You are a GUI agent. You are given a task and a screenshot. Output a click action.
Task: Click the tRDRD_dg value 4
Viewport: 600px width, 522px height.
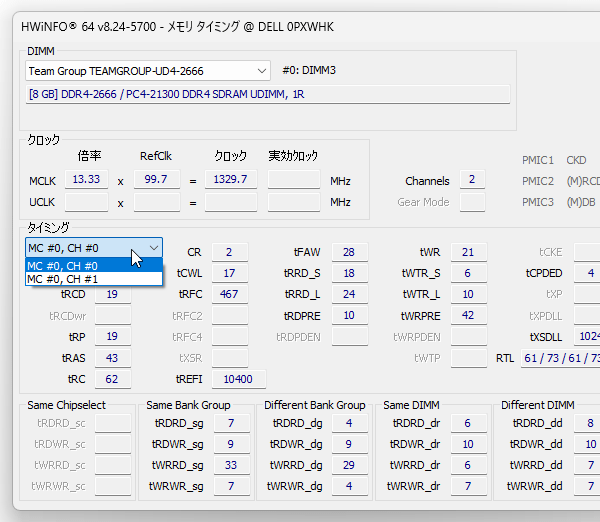350,423
